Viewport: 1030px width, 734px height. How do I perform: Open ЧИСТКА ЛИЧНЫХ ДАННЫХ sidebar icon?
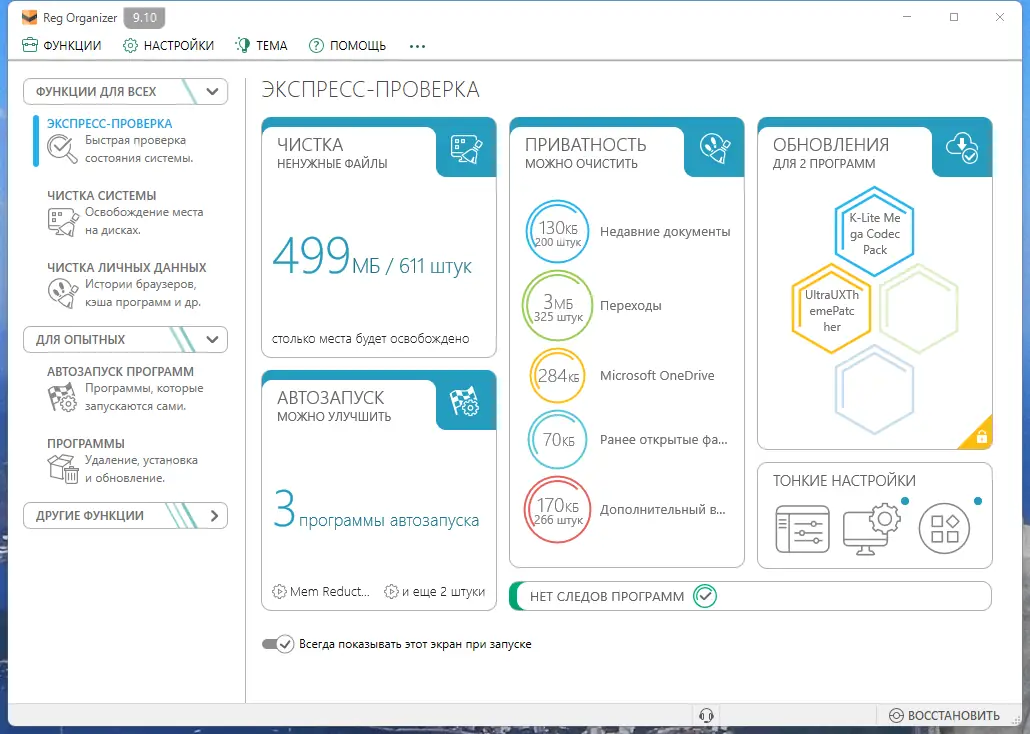(63, 293)
